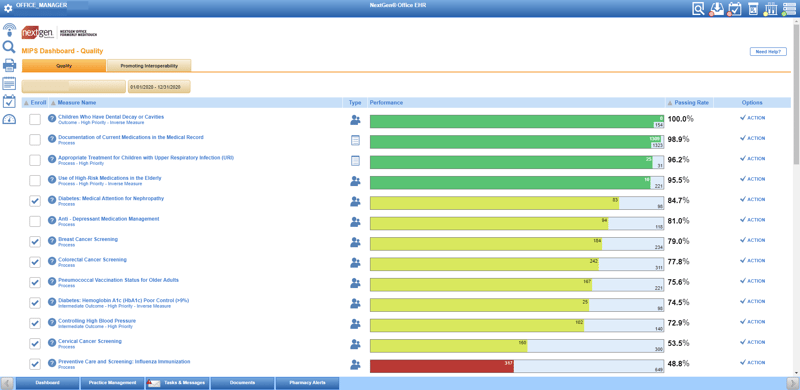Uncheck Breast Cancer Screening enrollment
Screen dimensions: 800x390
point(35,242)
